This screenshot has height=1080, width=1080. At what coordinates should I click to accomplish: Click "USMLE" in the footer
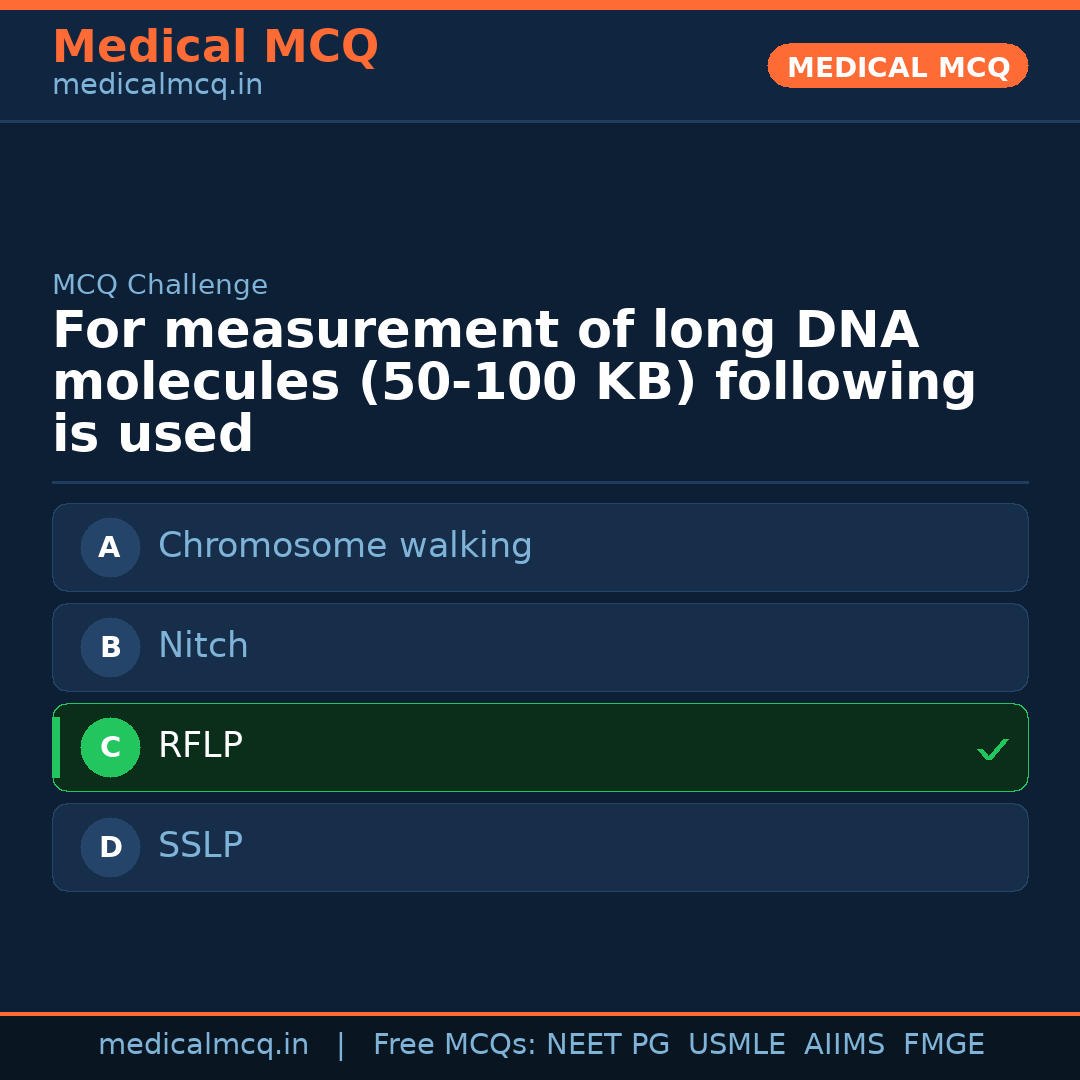point(736,1045)
